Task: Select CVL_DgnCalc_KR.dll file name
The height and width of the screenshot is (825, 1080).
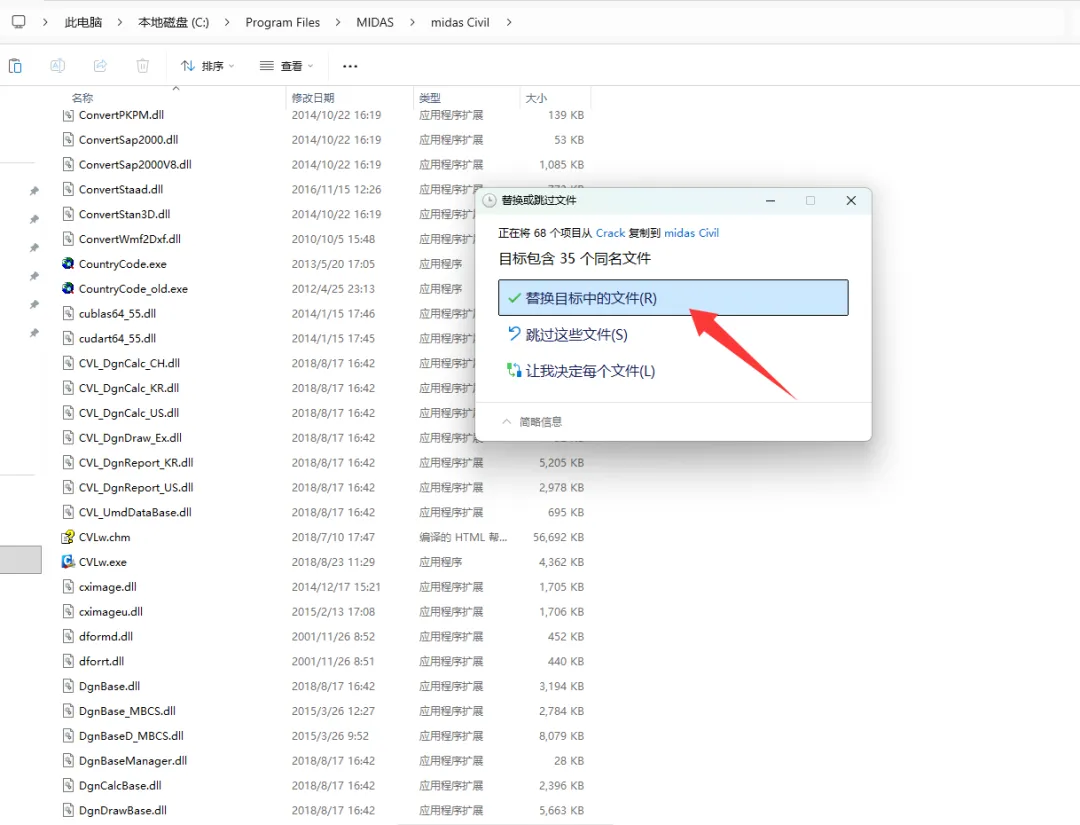Action: point(129,388)
